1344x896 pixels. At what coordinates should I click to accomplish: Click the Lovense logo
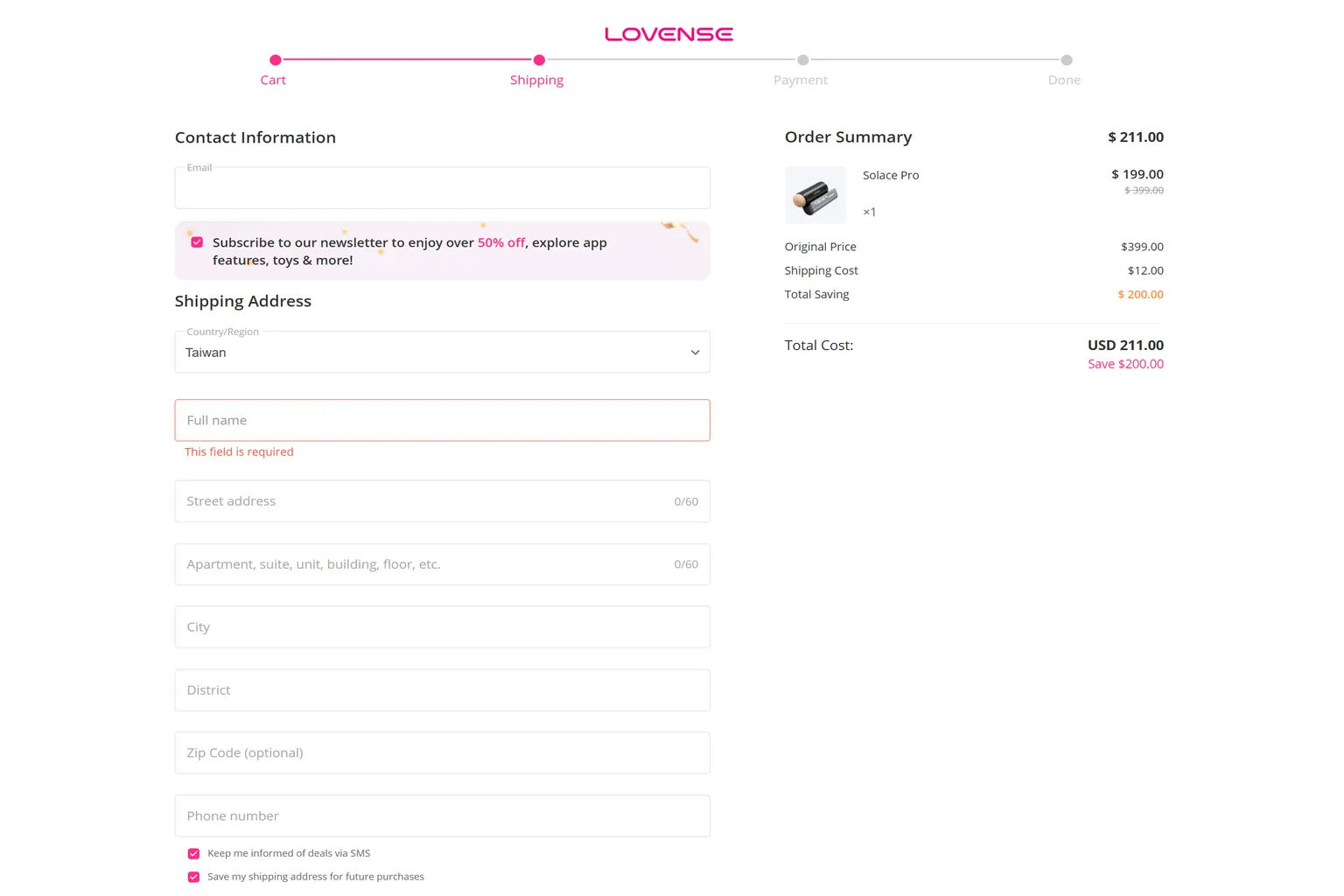click(x=668, y=34)
